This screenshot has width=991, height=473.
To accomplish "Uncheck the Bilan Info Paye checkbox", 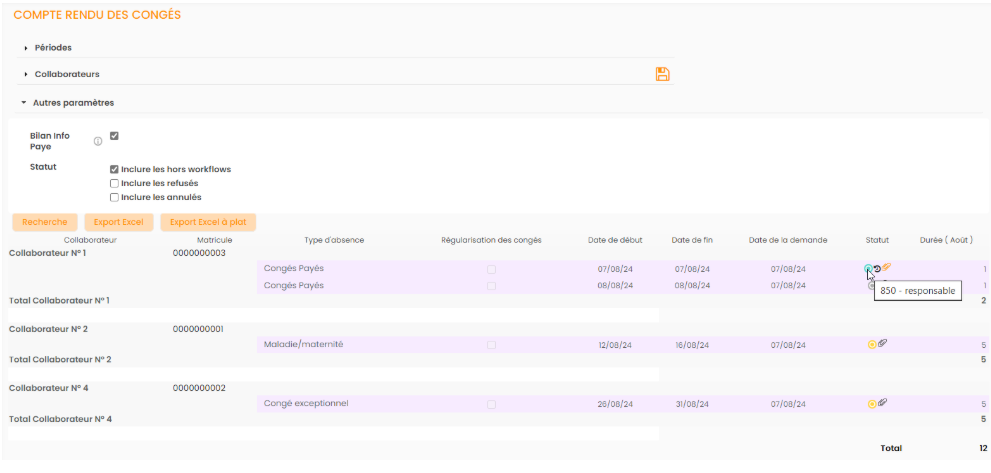I will click(x=114, y=136).
